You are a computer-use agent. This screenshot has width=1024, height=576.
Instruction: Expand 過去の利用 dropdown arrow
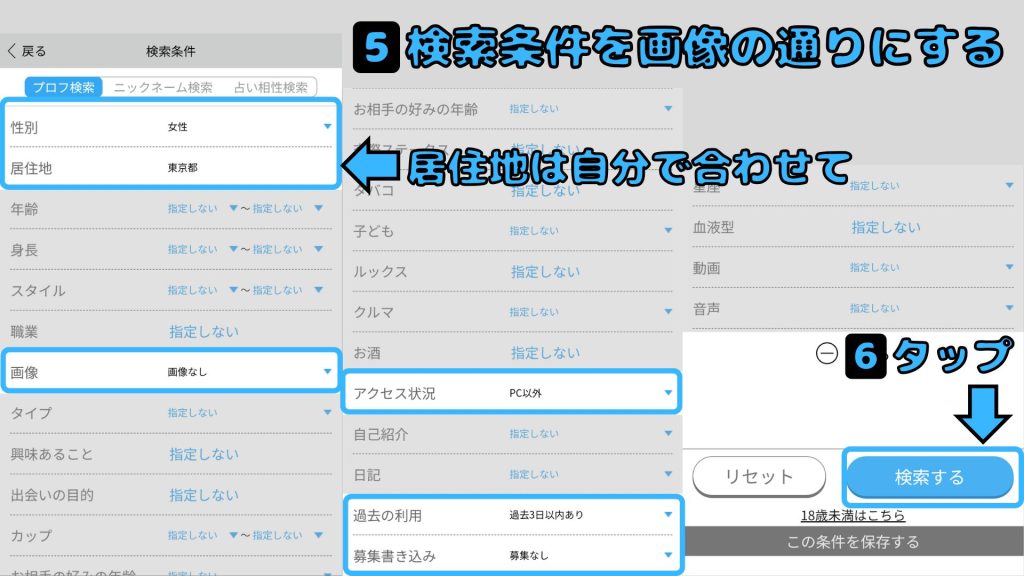[x=668, y=515]
